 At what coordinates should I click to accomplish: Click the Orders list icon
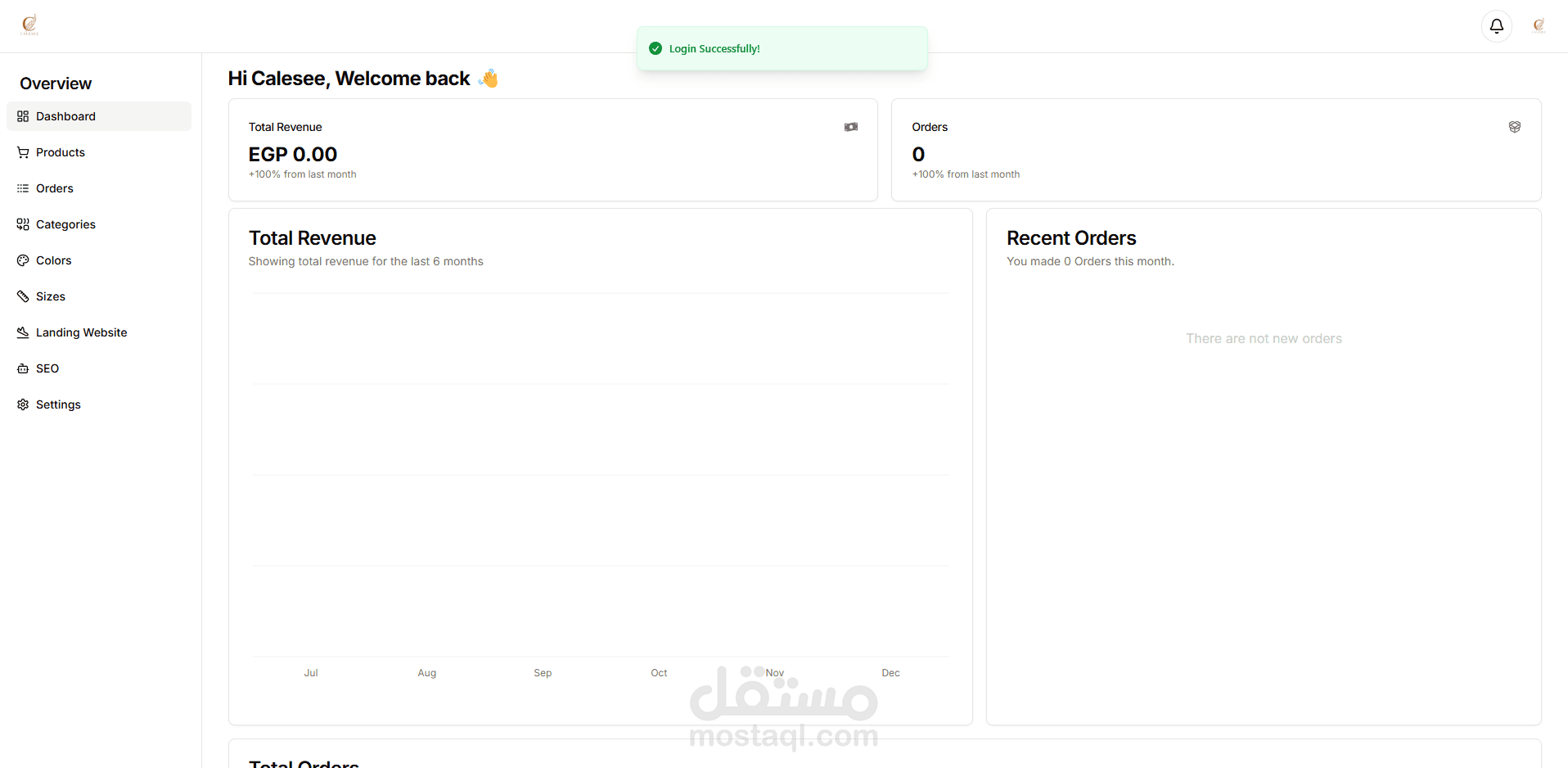click(x=23, y=188)
